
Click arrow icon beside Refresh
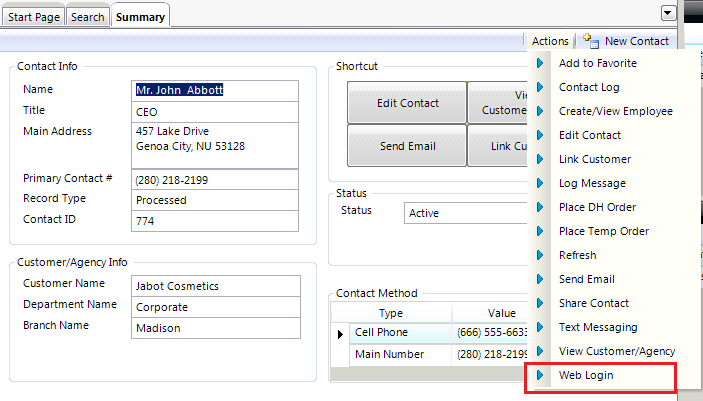click(x=540, y=255)
